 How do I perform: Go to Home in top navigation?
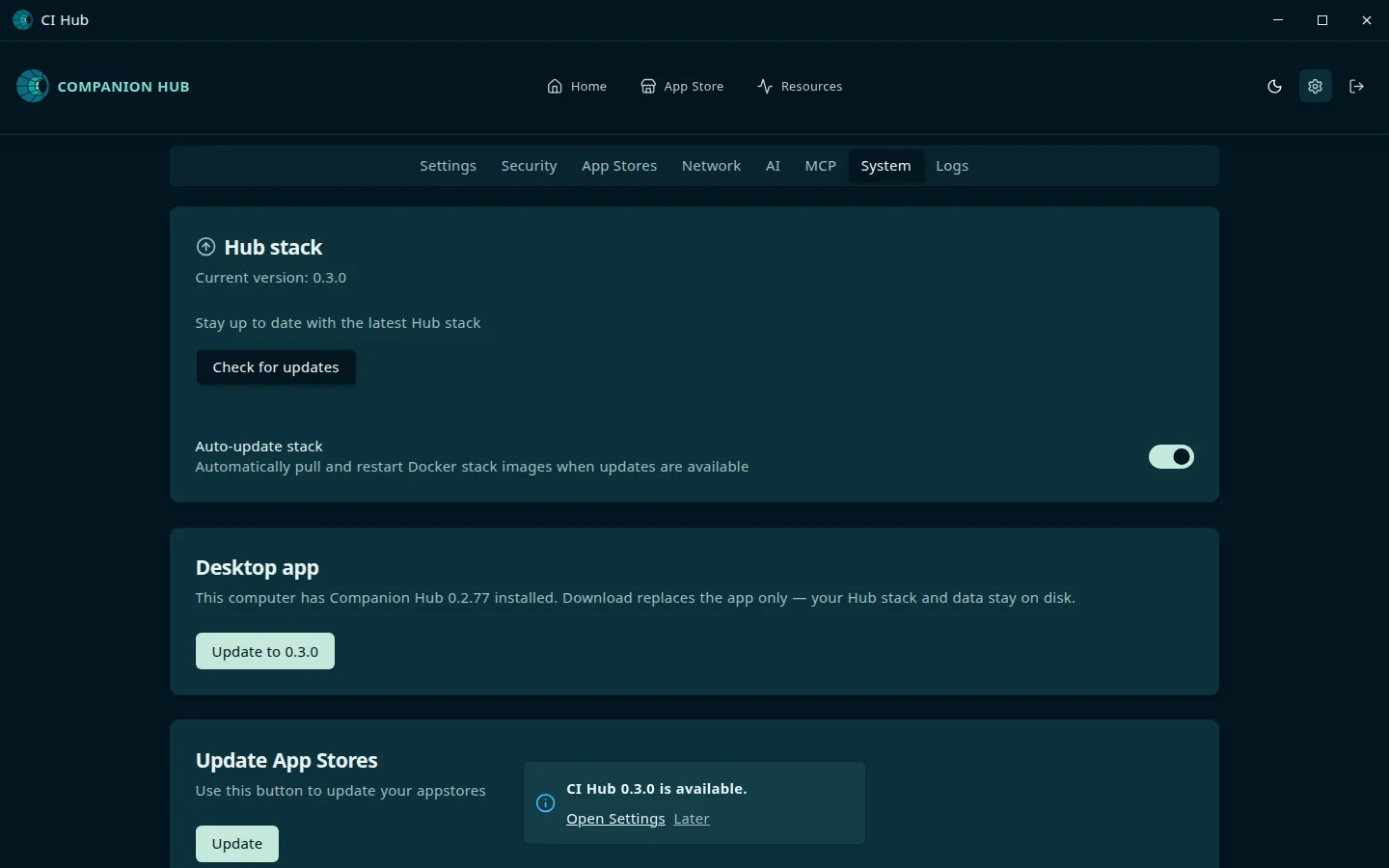[x=577, y=86]
